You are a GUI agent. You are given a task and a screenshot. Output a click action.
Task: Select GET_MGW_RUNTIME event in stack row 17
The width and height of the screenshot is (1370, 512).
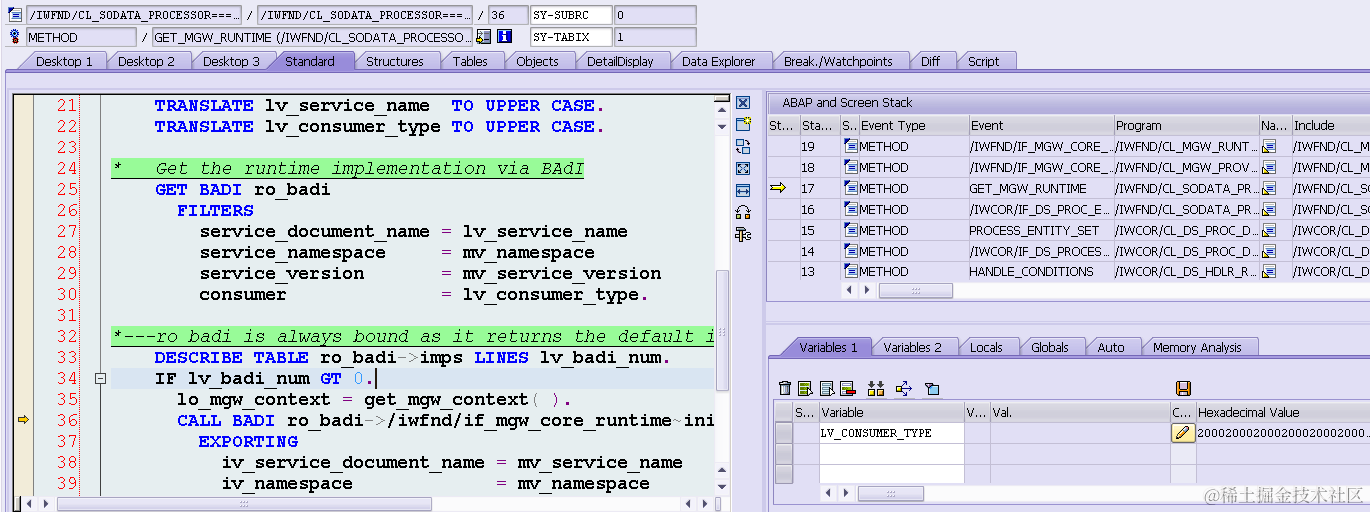coord(1041,188)
